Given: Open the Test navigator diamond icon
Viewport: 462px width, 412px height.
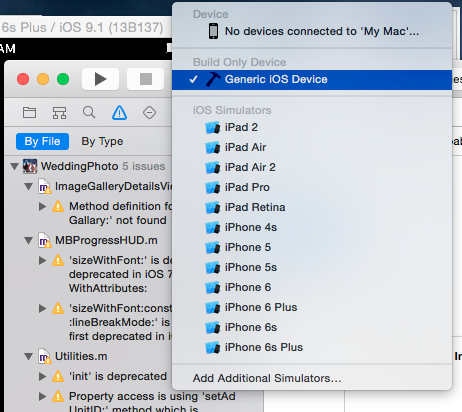Looking at the screenshot, I should (x=149, y=113).
